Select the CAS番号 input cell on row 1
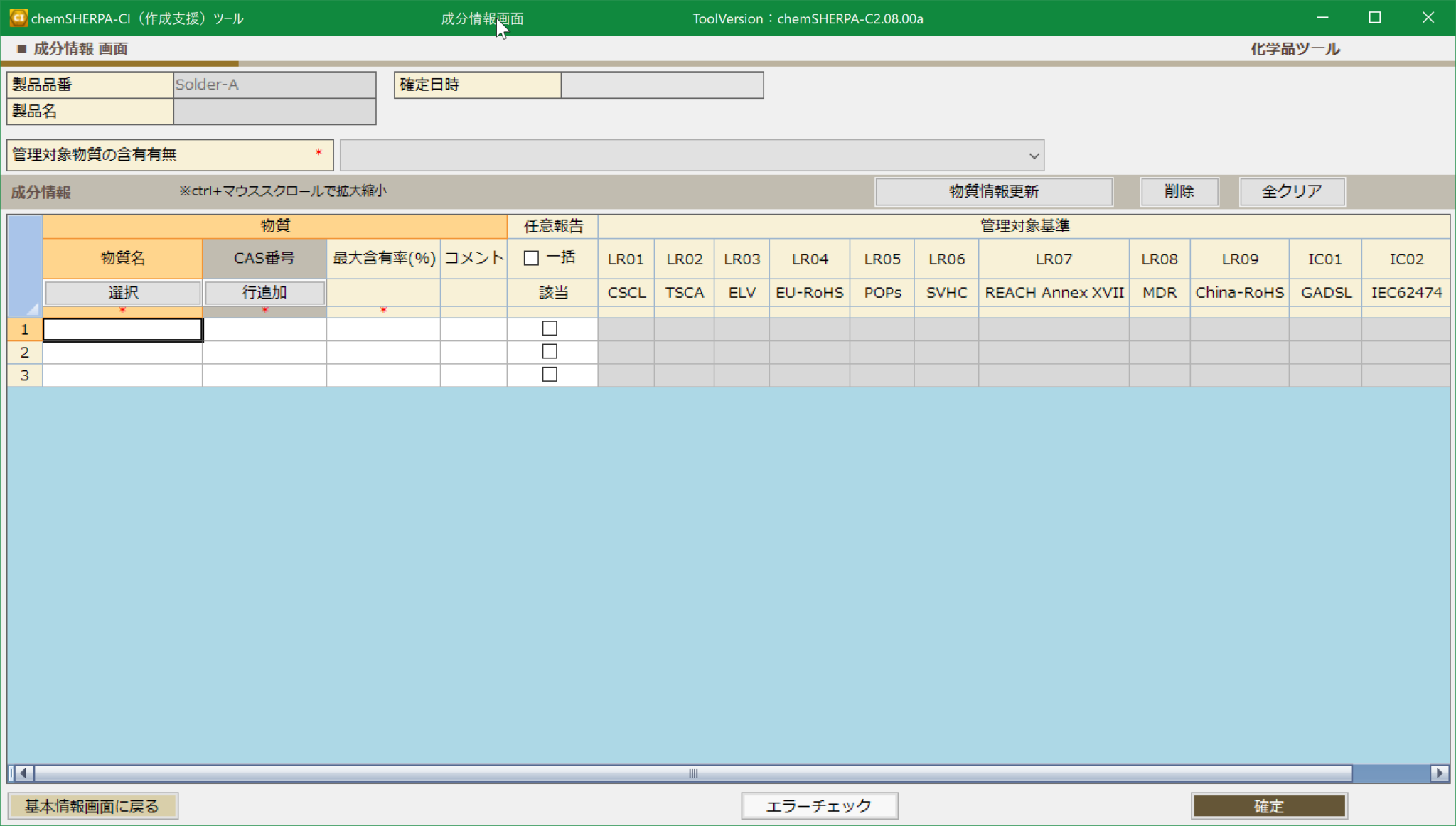 [264, 328]
